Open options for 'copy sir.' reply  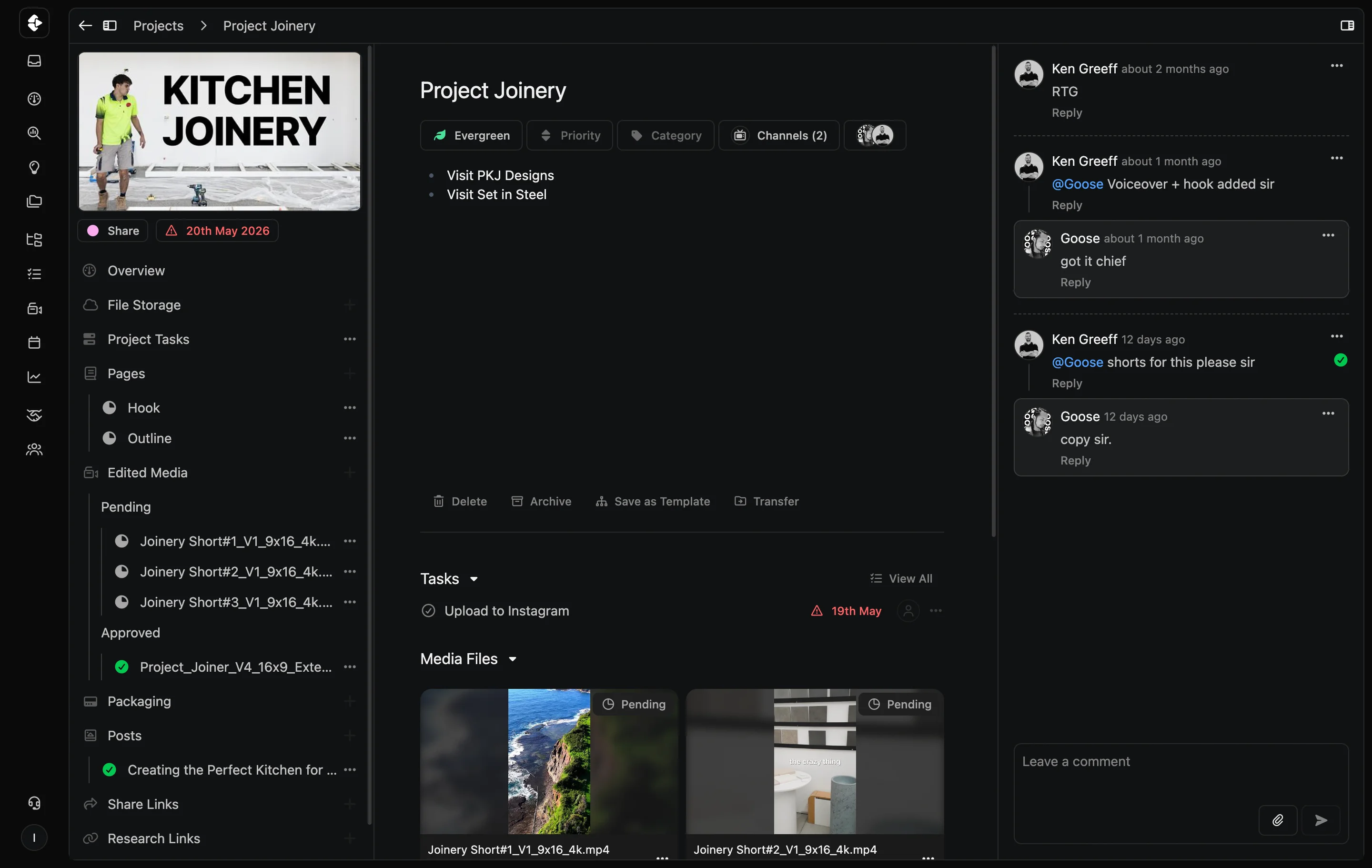pyautogui.click(x=1328, y=413)
